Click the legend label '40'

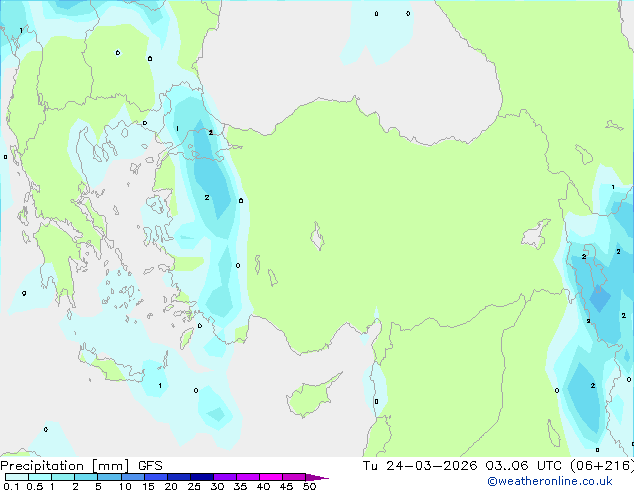pos(263,486)
